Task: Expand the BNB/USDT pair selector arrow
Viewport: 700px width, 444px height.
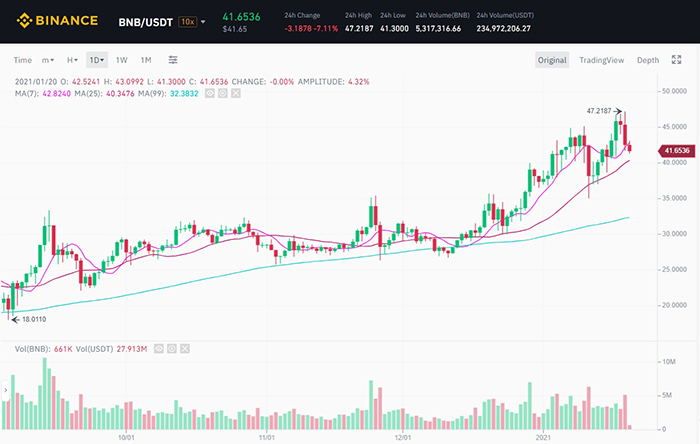Action: (204, 21)
